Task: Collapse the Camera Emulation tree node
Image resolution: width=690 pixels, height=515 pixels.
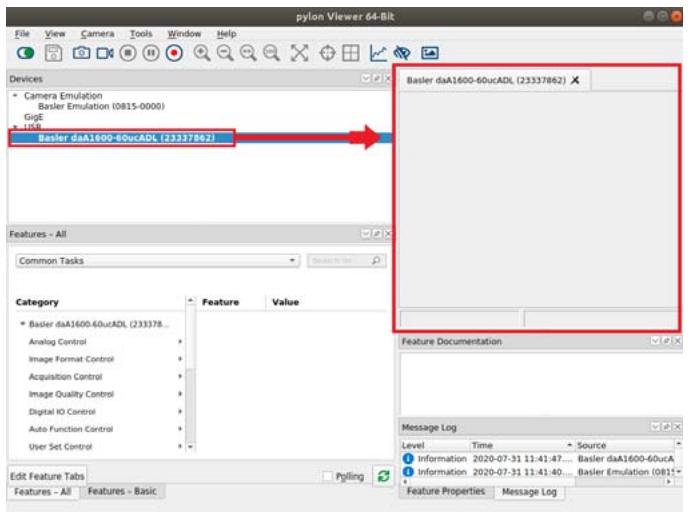Action: 15,96
